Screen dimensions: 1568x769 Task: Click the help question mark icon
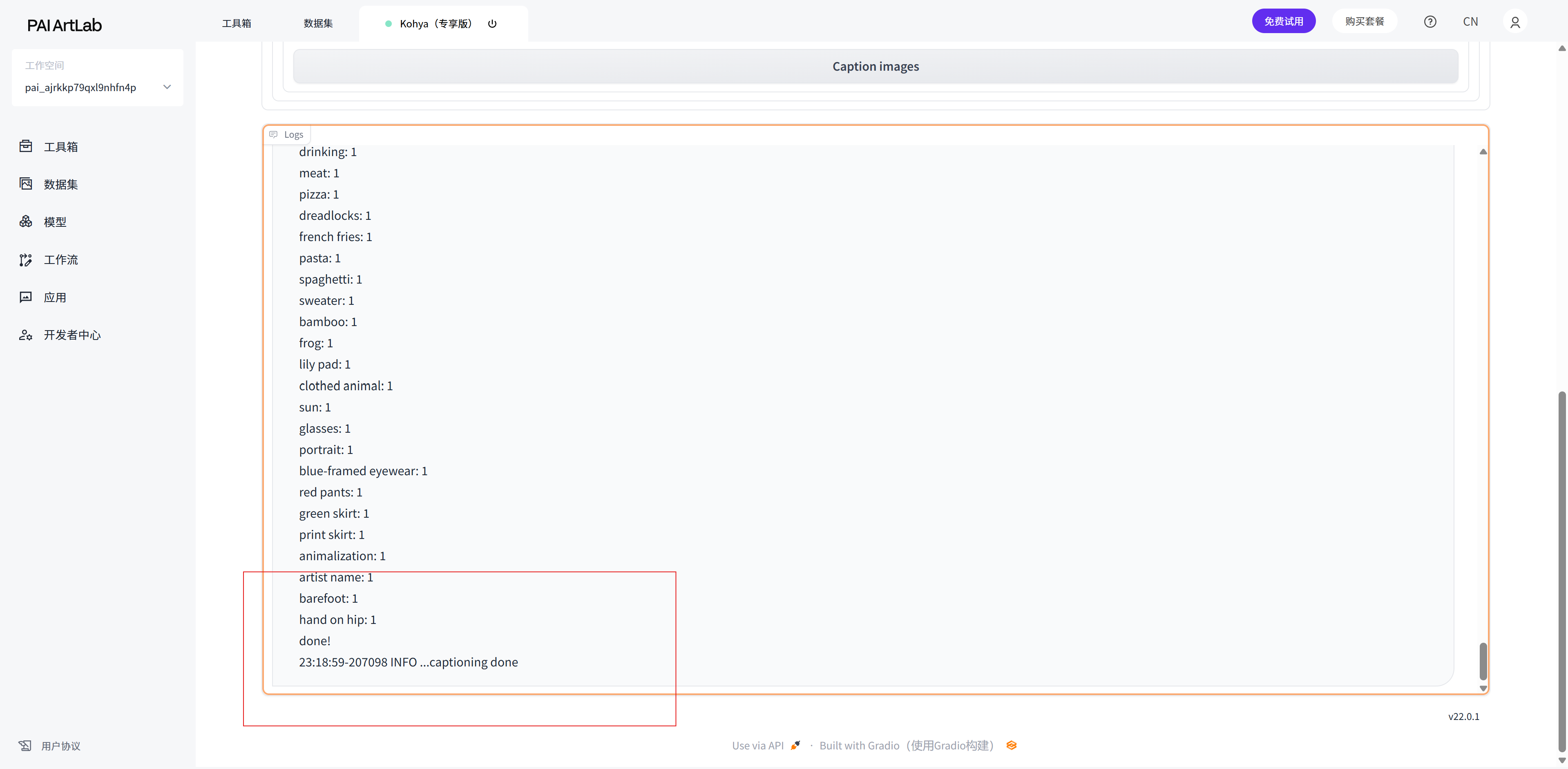[1430, 22]
